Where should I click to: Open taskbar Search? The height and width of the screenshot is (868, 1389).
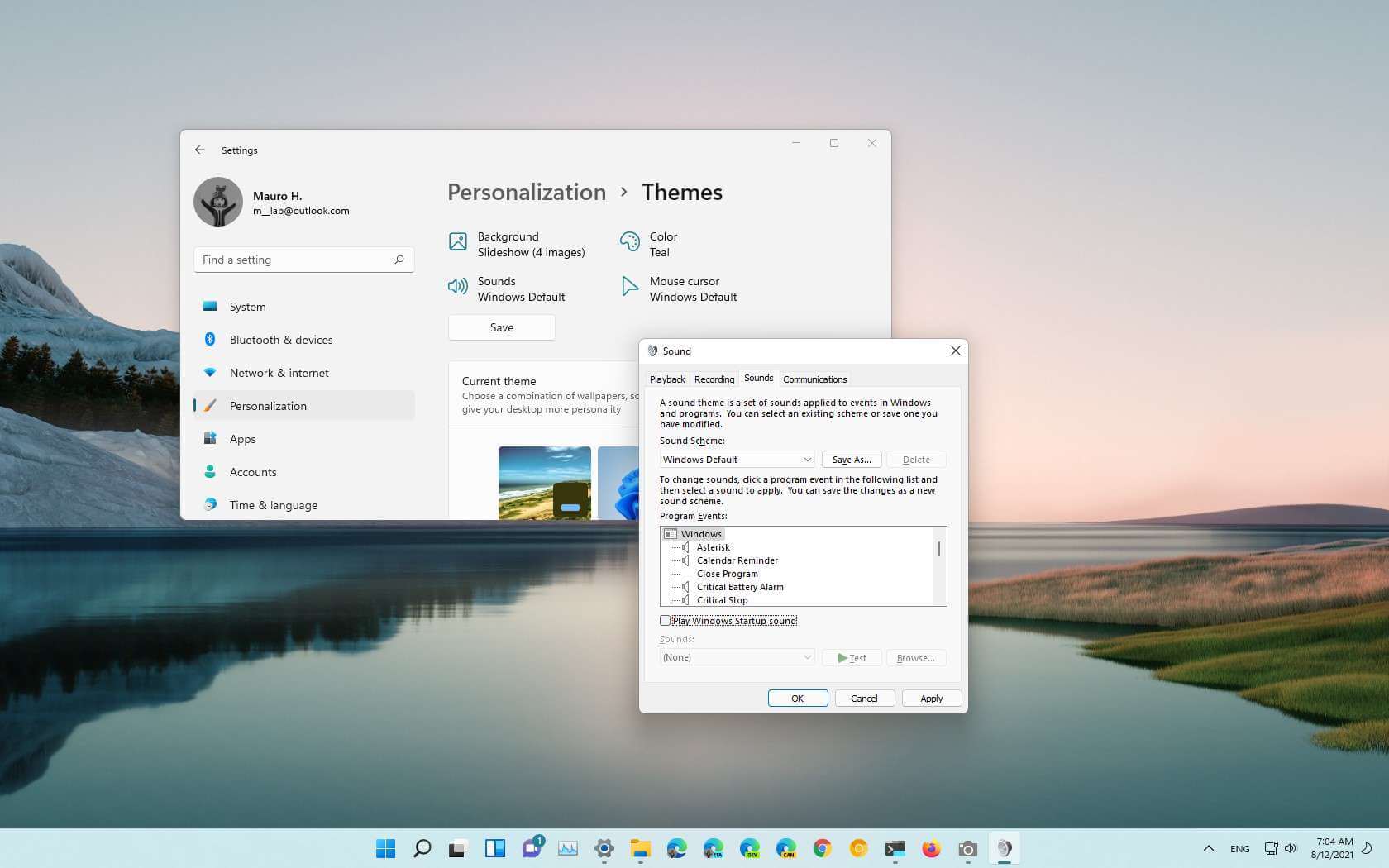click(422, 848)
